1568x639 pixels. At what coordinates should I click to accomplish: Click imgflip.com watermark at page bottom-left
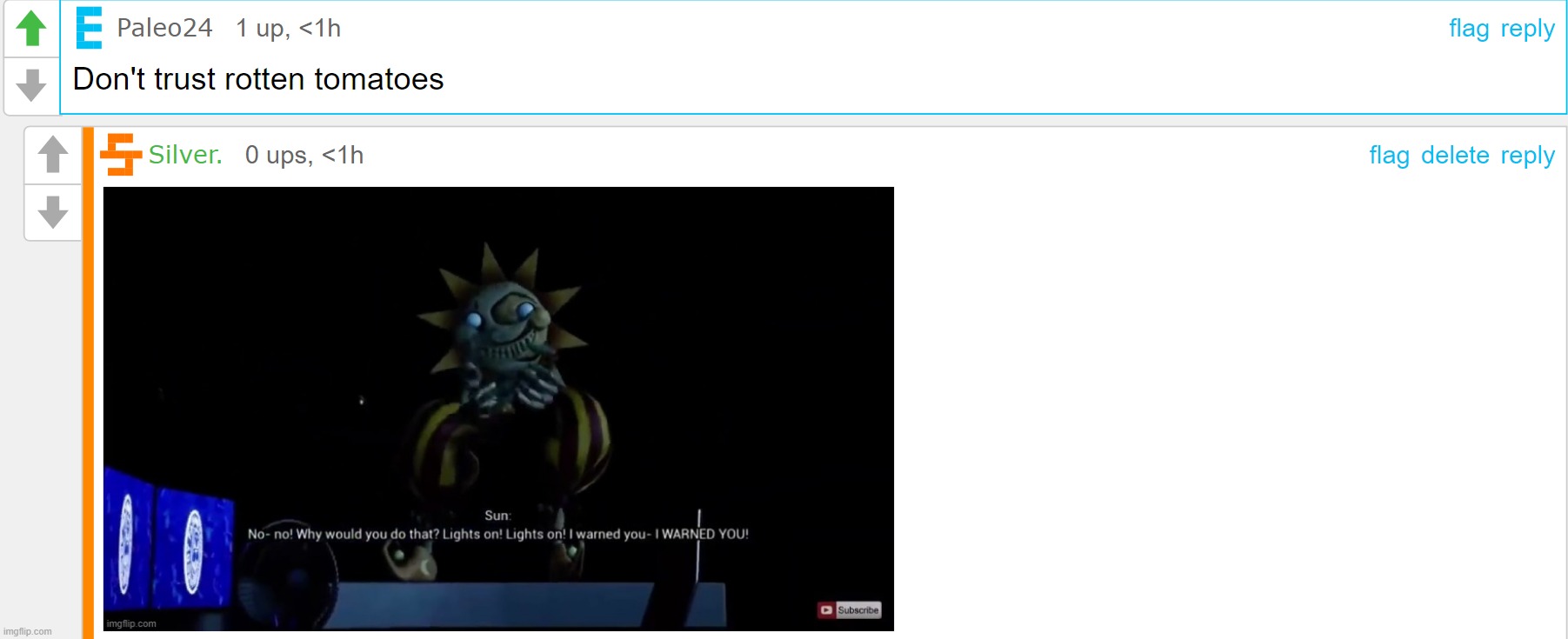pos(28,631)
